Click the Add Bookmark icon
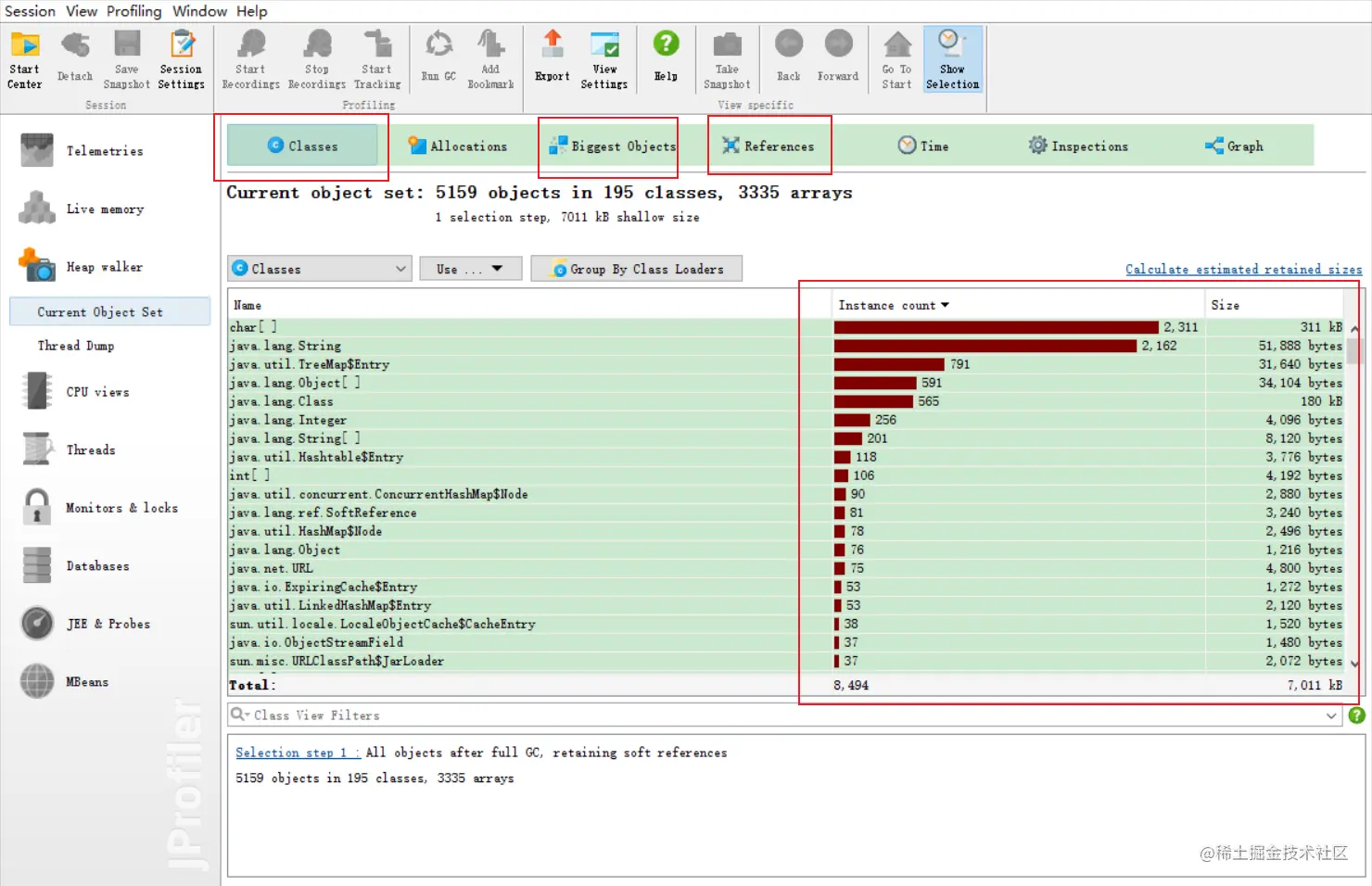The height and width of the screenshot is (886, 1372). click(490, 60)
